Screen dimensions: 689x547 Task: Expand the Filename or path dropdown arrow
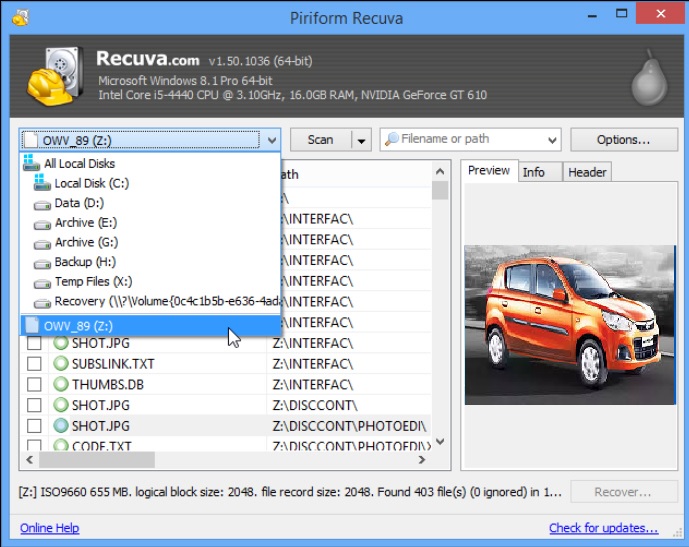pos(551,140)
